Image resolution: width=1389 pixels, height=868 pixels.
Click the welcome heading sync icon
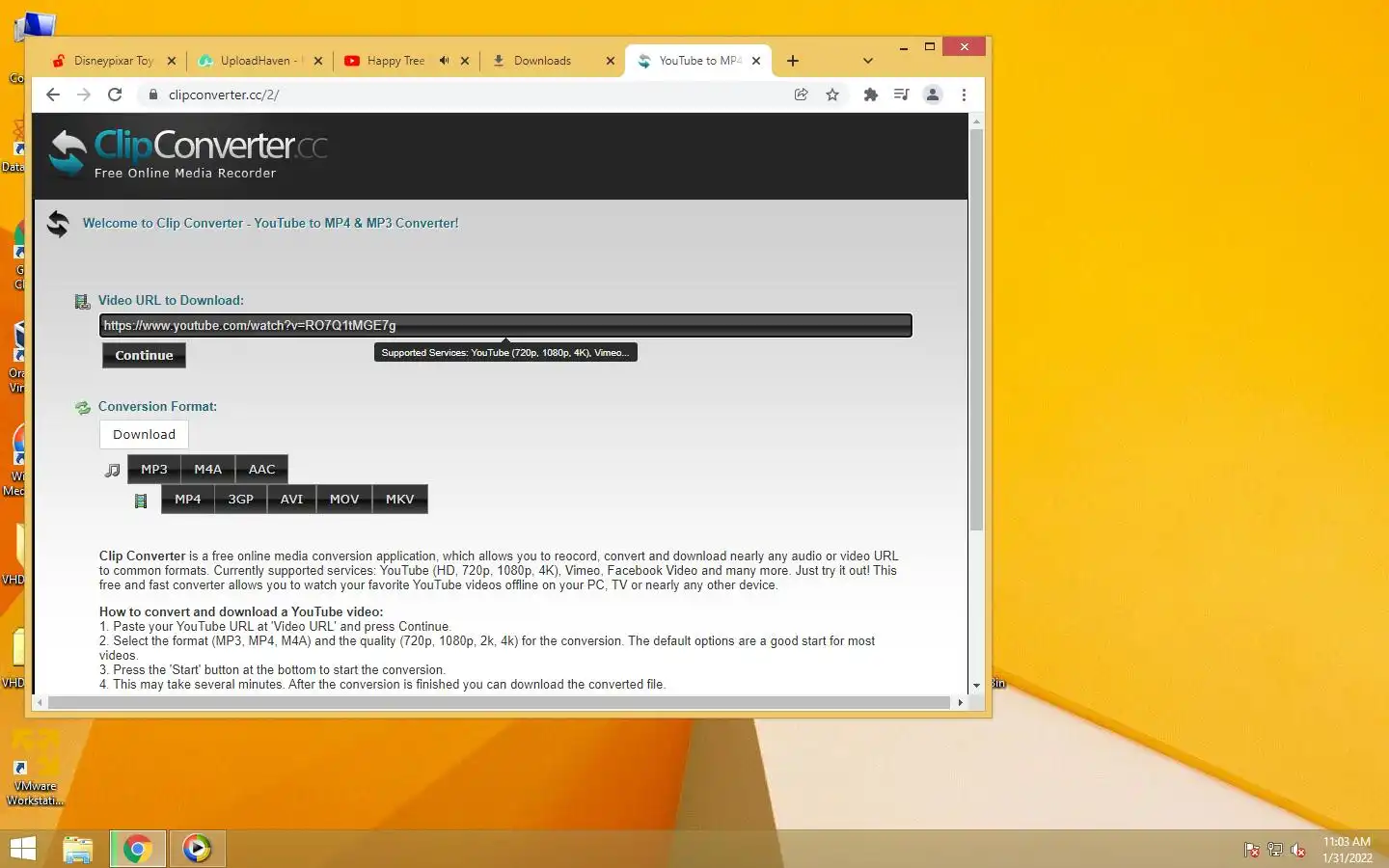(x=58, y=224)
